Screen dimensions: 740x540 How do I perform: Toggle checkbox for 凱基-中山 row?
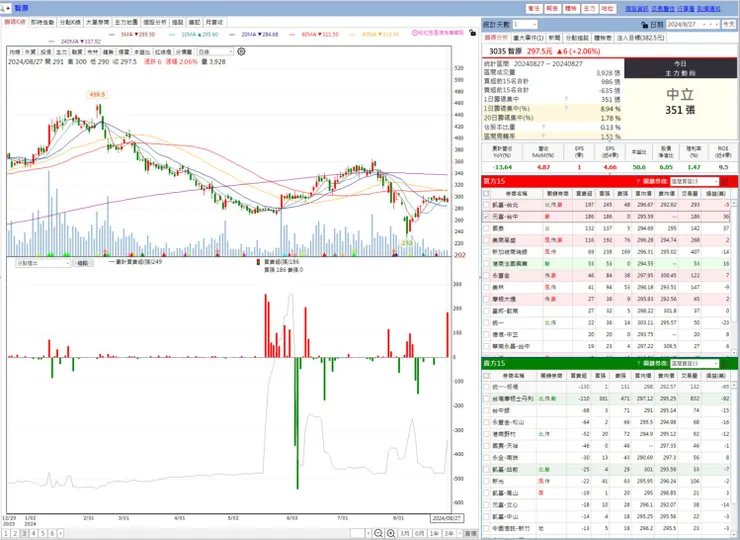[486, 516]
